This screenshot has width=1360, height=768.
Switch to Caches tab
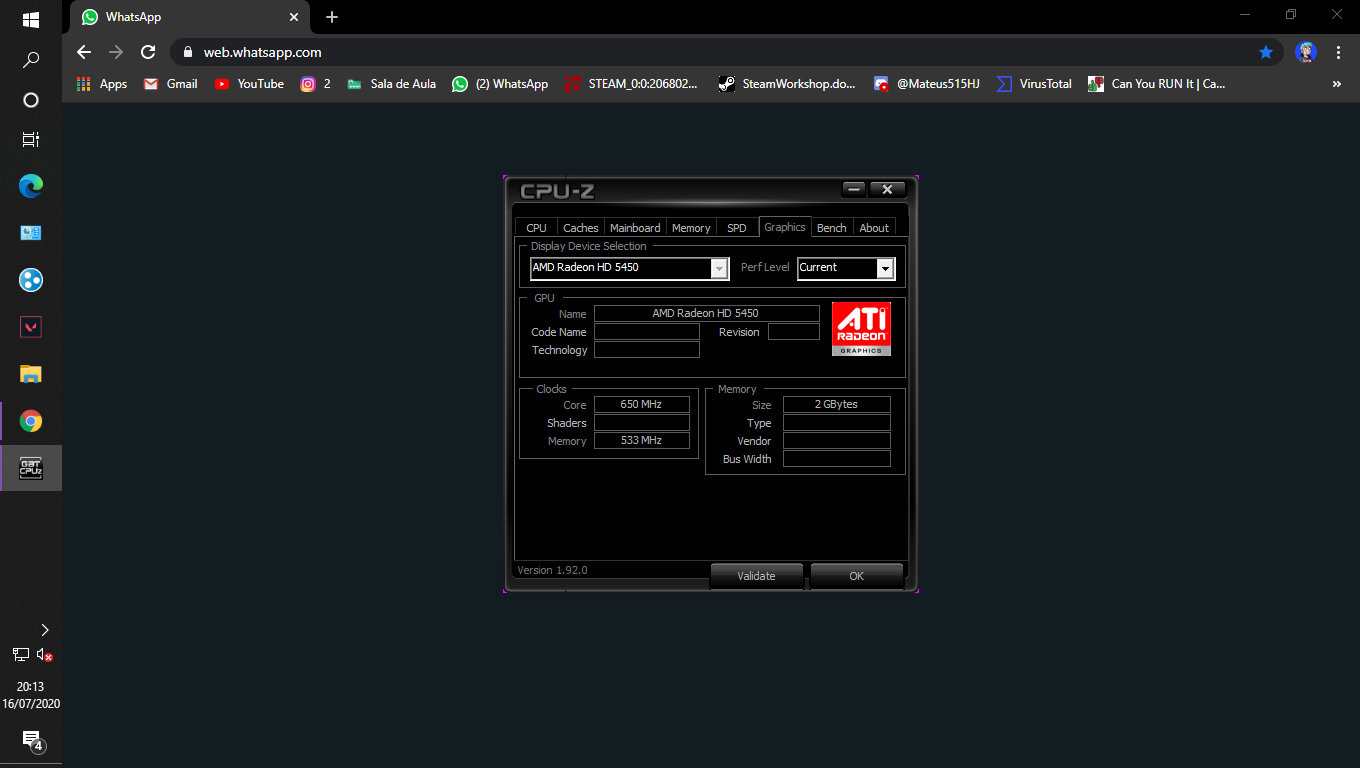tap(581, 228)
